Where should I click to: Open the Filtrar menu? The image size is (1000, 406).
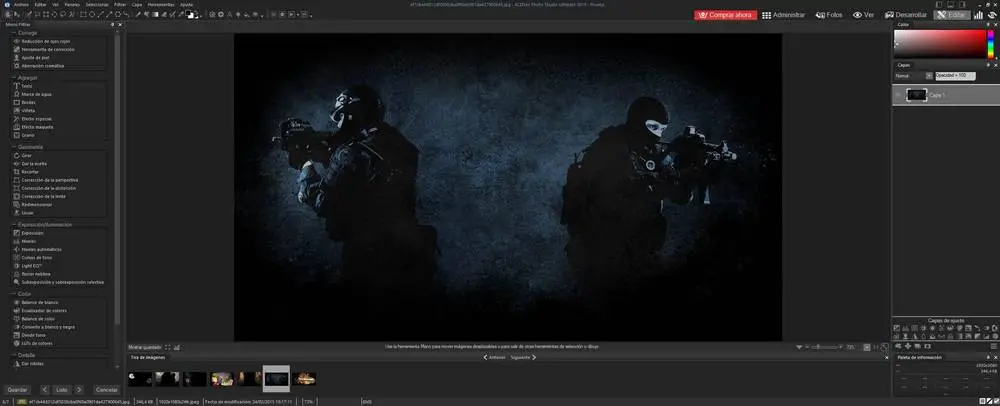[120, 4]
